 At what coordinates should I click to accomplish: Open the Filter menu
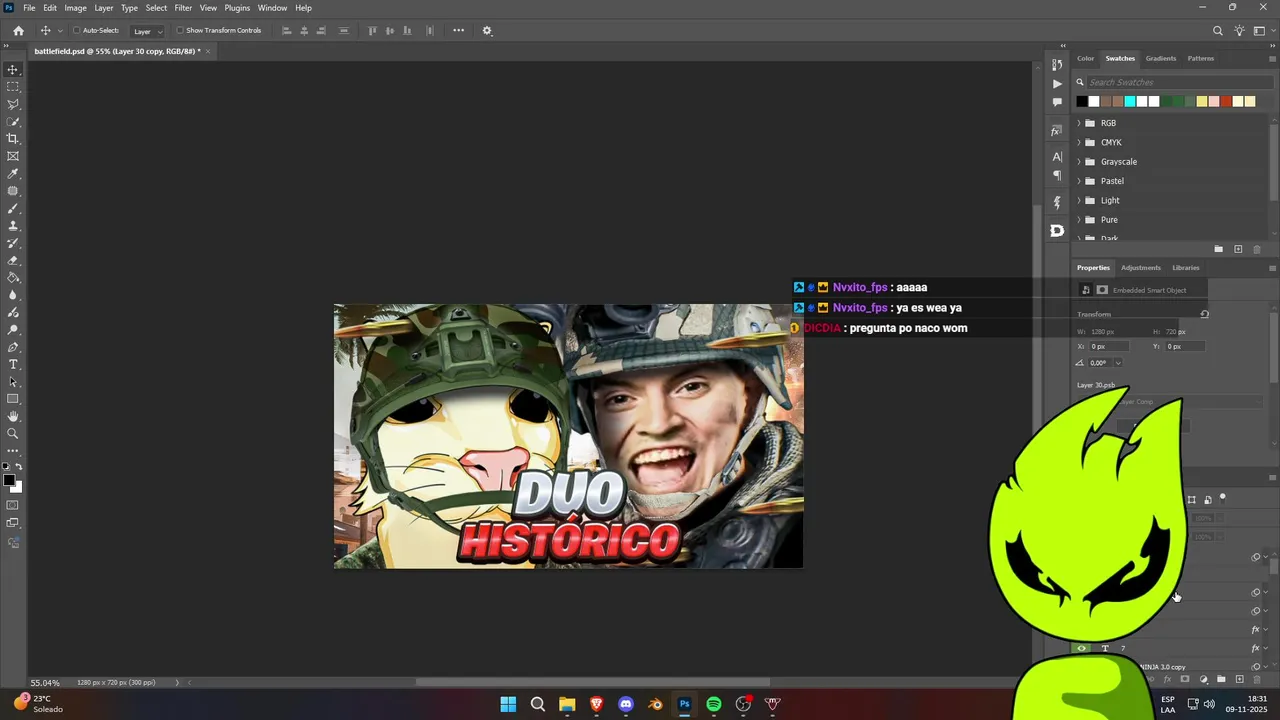pyautogui.click(x=183, y=8)
